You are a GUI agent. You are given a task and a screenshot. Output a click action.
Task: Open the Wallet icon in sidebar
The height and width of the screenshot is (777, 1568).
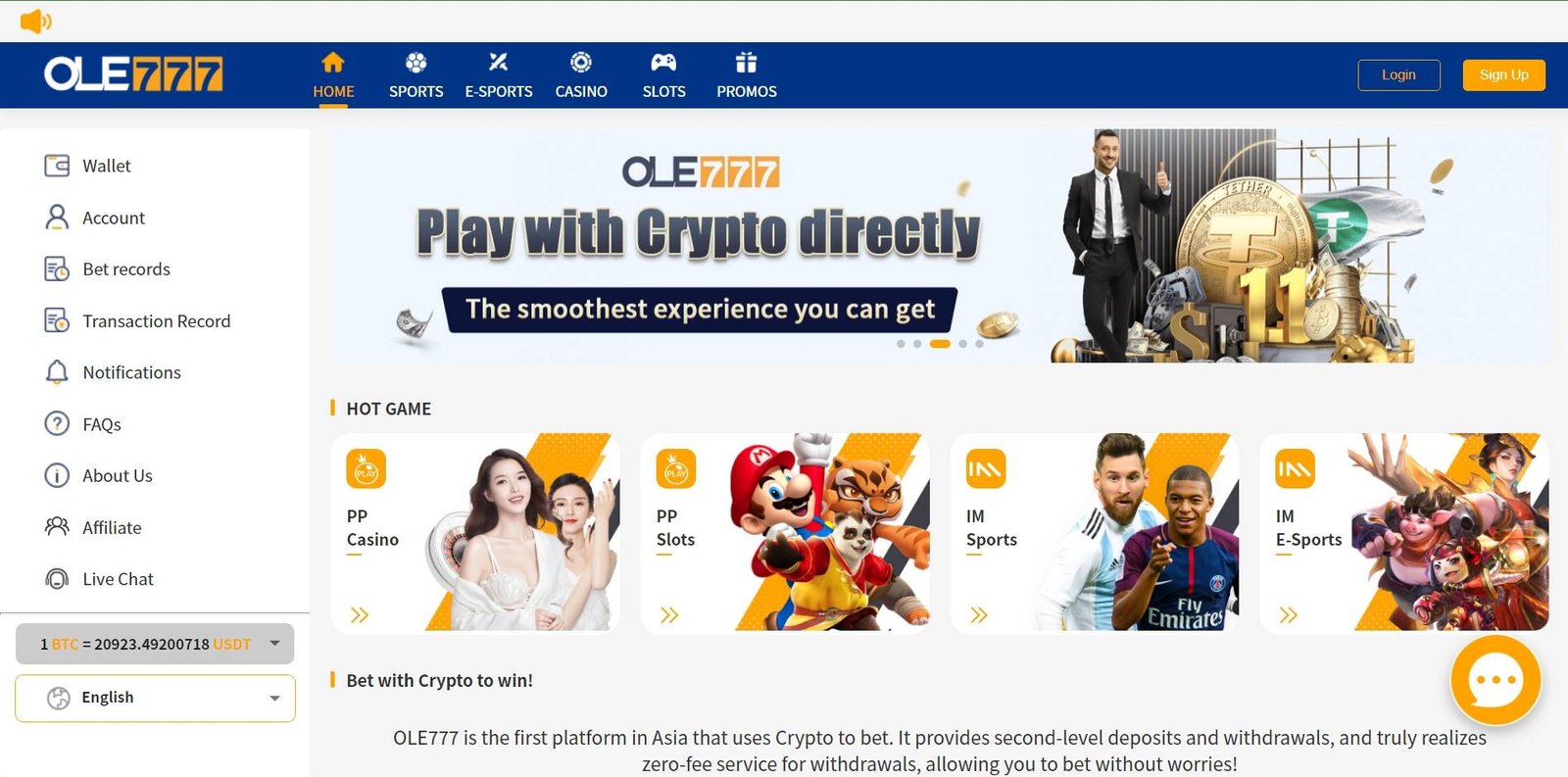click(x=57, y=166)
